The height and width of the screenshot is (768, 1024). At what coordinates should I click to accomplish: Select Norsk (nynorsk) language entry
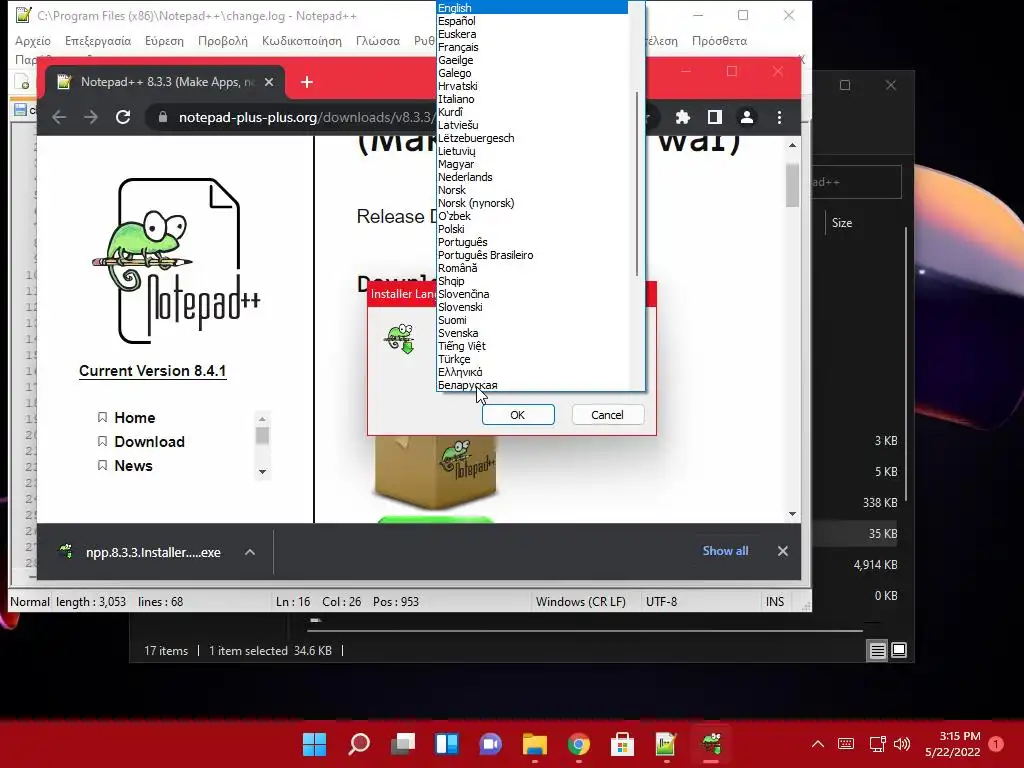(532, 203)
